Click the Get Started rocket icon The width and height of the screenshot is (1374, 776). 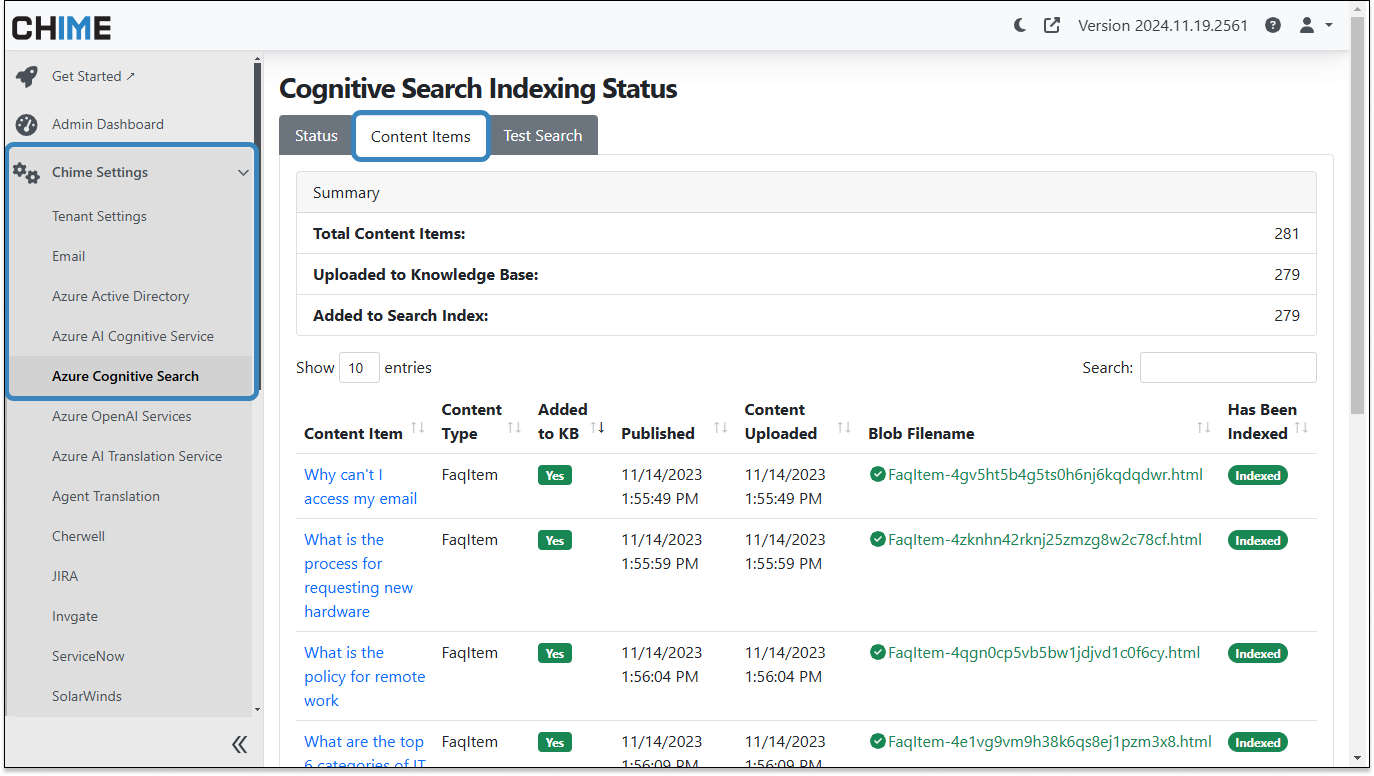tap(27, 77)
